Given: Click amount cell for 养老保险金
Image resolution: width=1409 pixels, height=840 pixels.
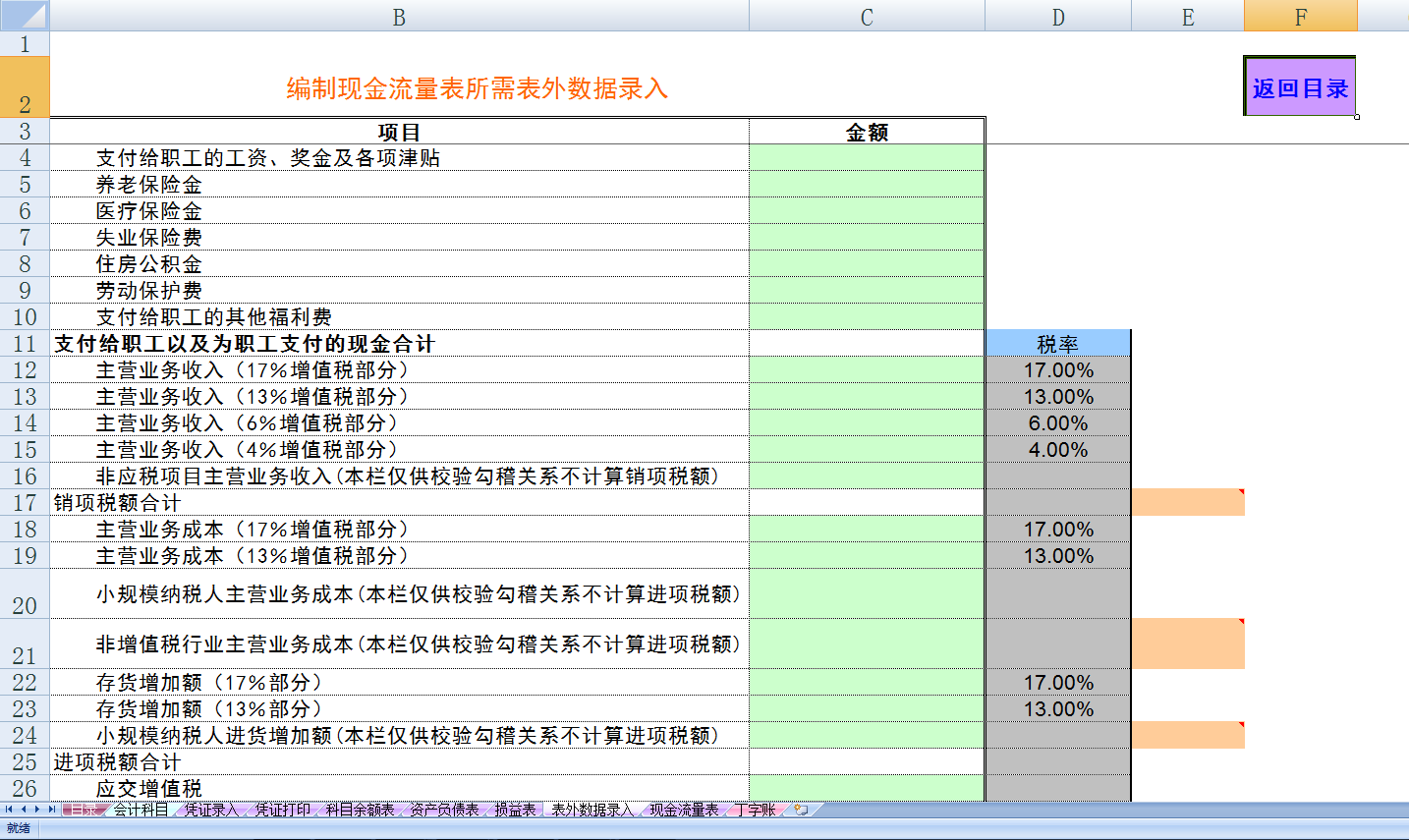Looking at the screenshot, I should click(x=867, y=185).
